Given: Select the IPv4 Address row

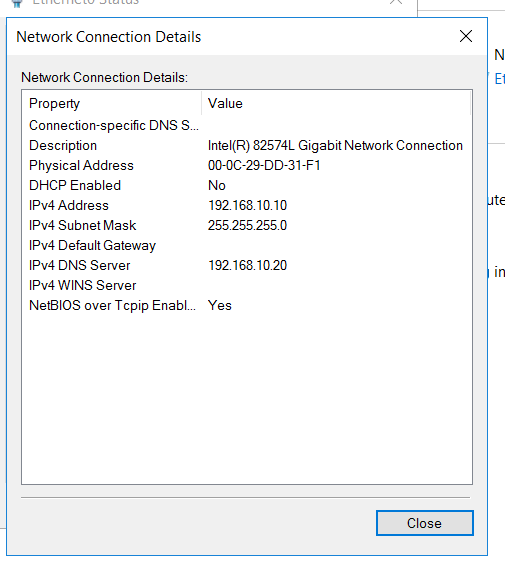Looking at the screenshot, I should 247,205.
